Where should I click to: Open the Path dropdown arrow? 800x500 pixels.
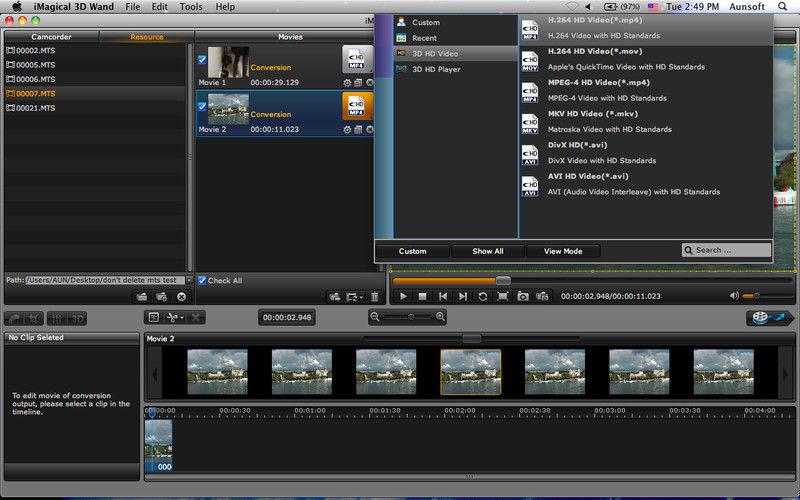tap(189, 280)
